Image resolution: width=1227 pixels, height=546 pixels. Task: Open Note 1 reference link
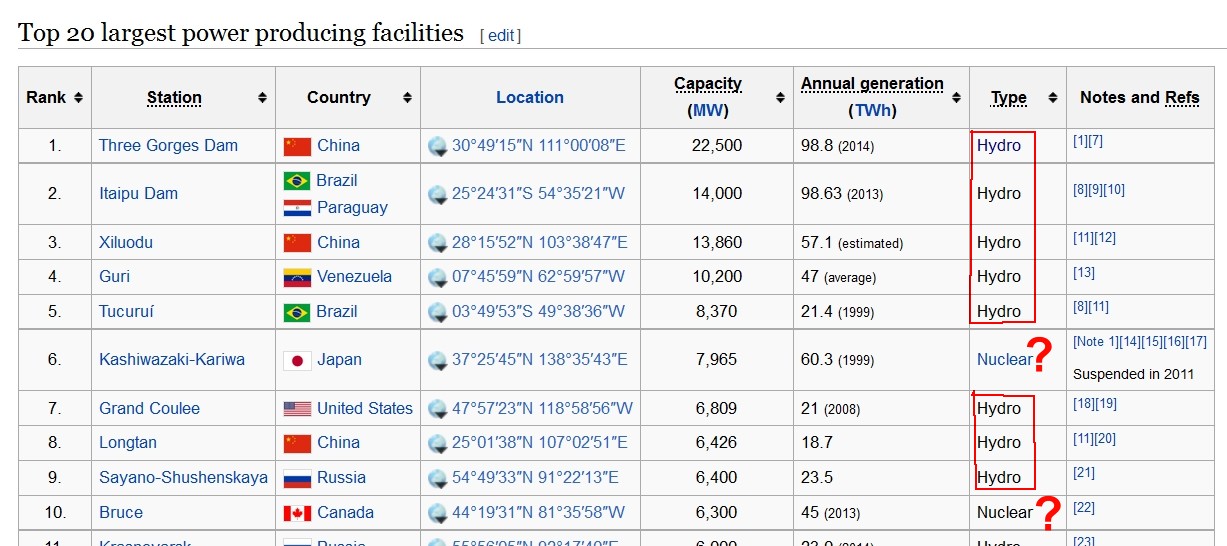pos(1095,341)
